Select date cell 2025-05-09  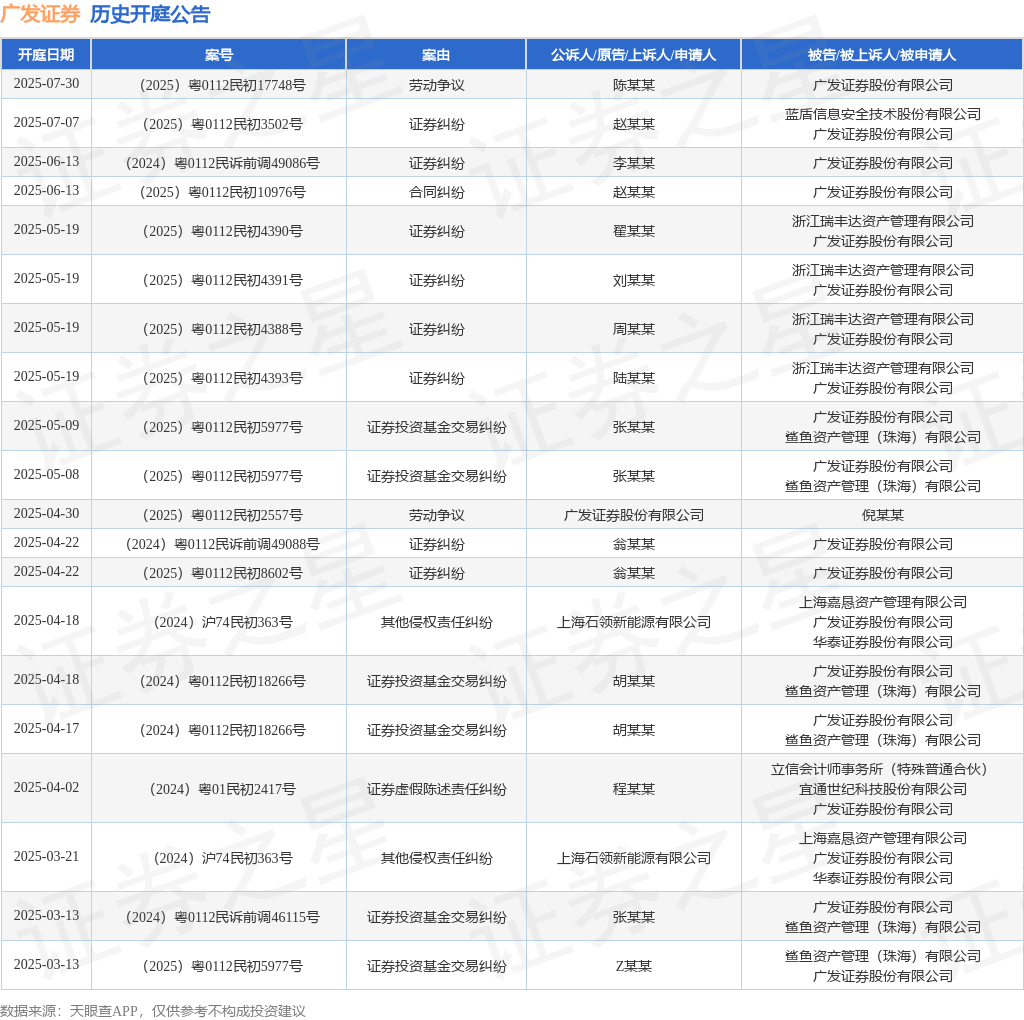coord(46,426)
